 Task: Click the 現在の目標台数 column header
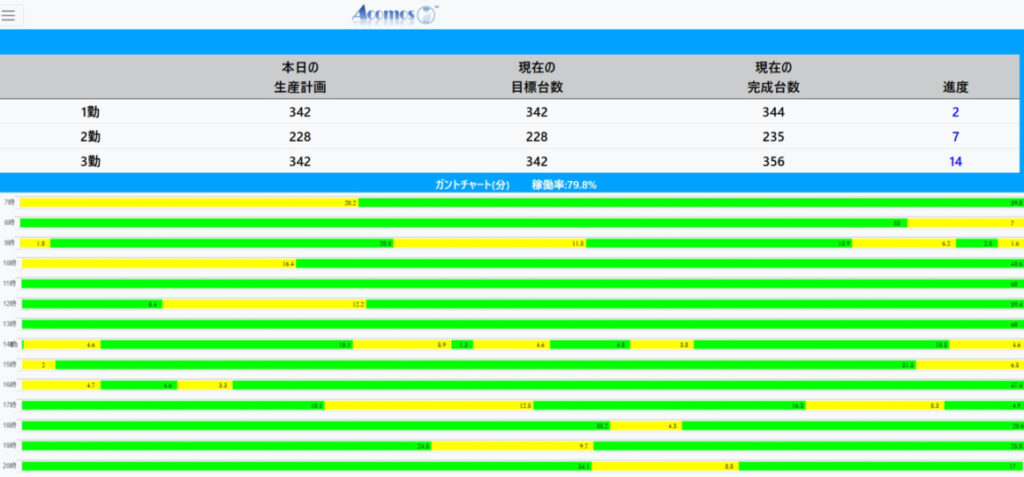tap(537, 78)
